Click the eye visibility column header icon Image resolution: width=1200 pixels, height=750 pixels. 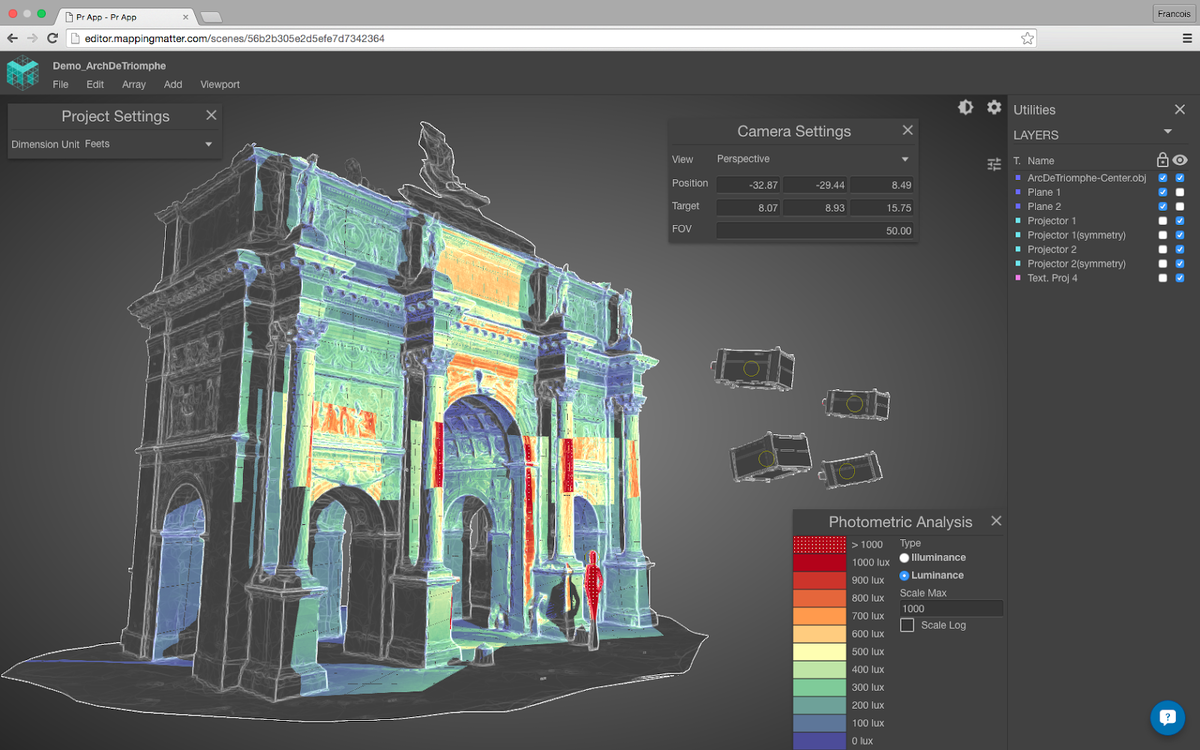[x=1180, y=160]
